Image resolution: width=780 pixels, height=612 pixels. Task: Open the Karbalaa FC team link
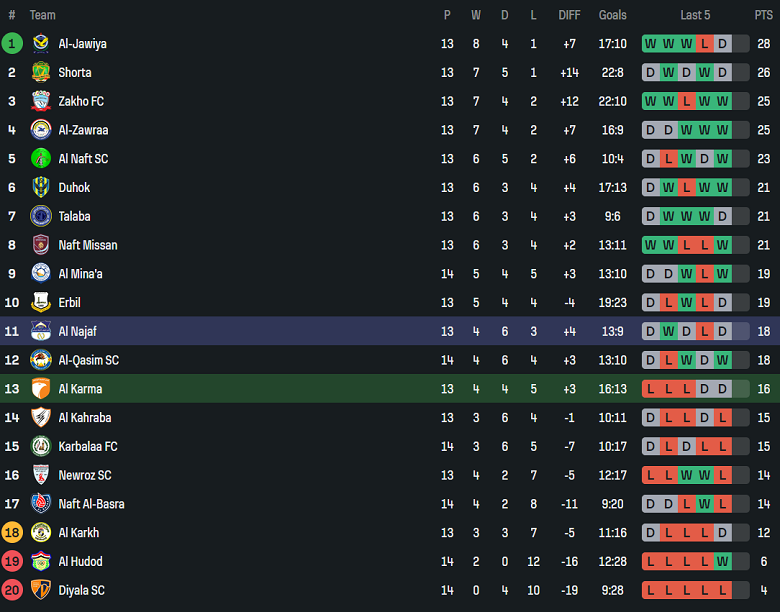tap(88, 446)
